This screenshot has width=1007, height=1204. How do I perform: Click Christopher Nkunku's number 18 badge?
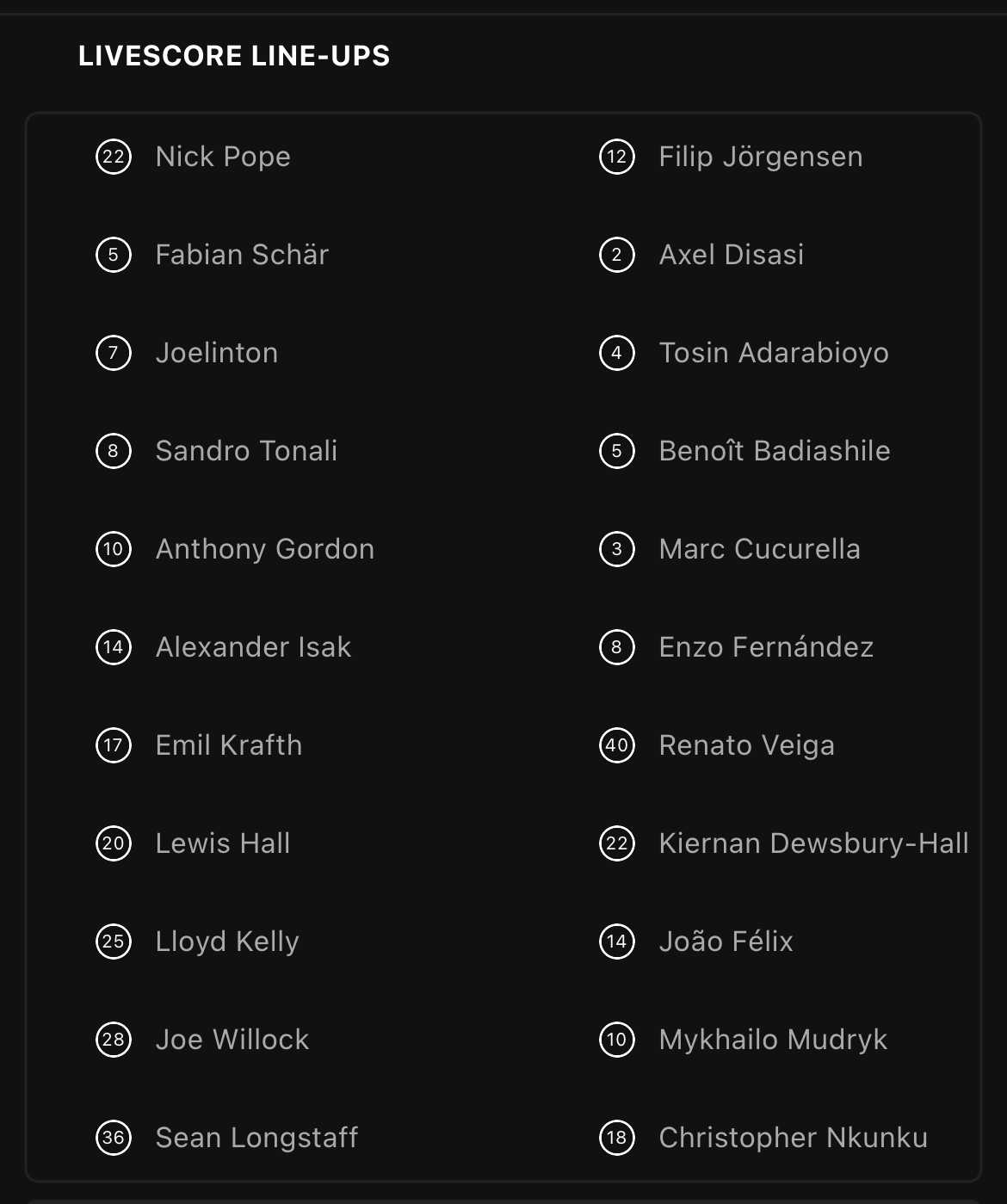click(x=617, y=1138)
